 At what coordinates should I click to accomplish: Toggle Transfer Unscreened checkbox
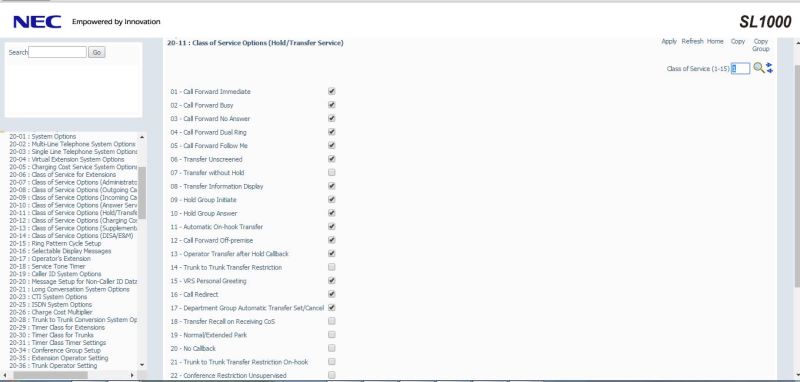(332, 159)
